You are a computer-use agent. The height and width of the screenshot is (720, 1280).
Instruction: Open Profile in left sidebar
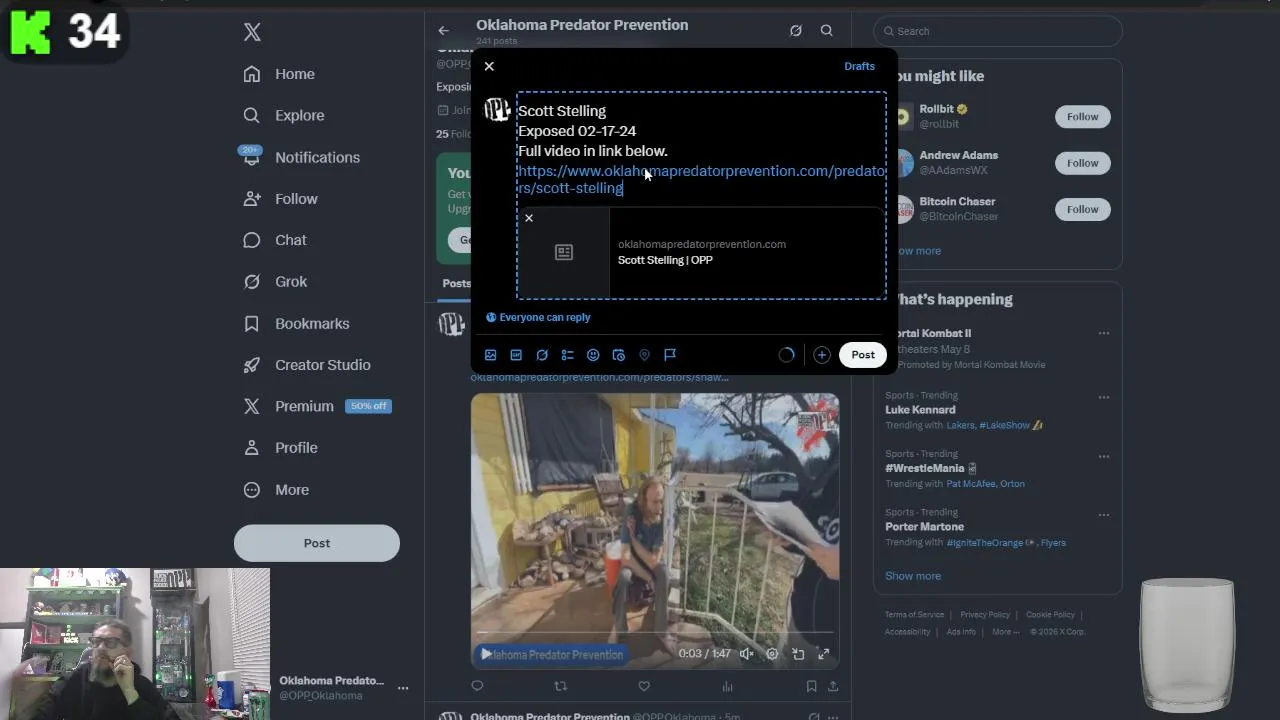[280, 448]
